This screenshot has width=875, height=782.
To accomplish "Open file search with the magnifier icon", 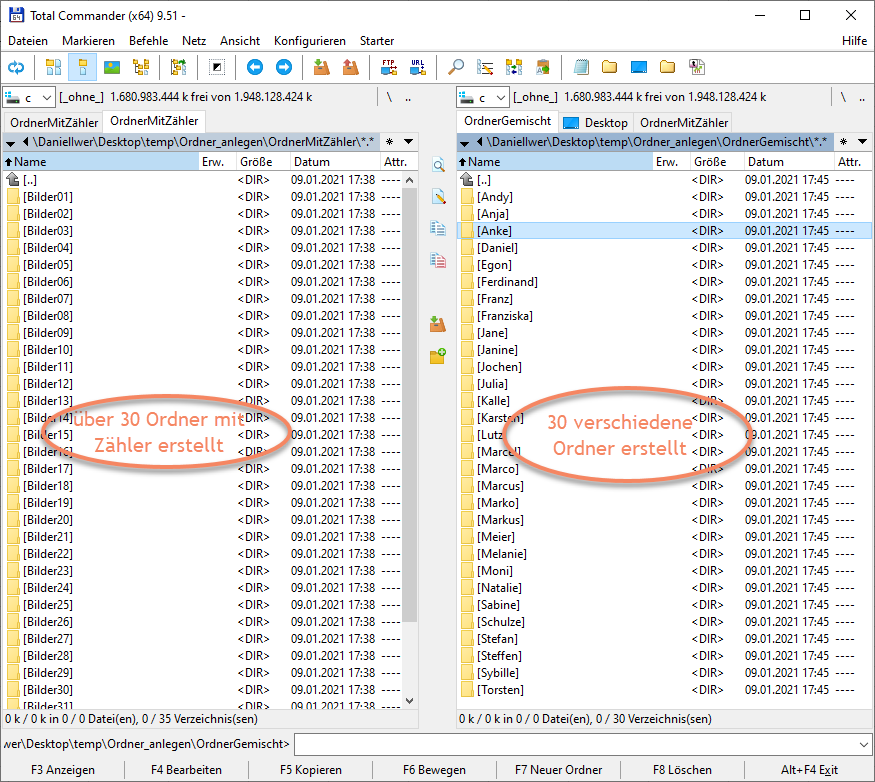I will tap(456, 68).
